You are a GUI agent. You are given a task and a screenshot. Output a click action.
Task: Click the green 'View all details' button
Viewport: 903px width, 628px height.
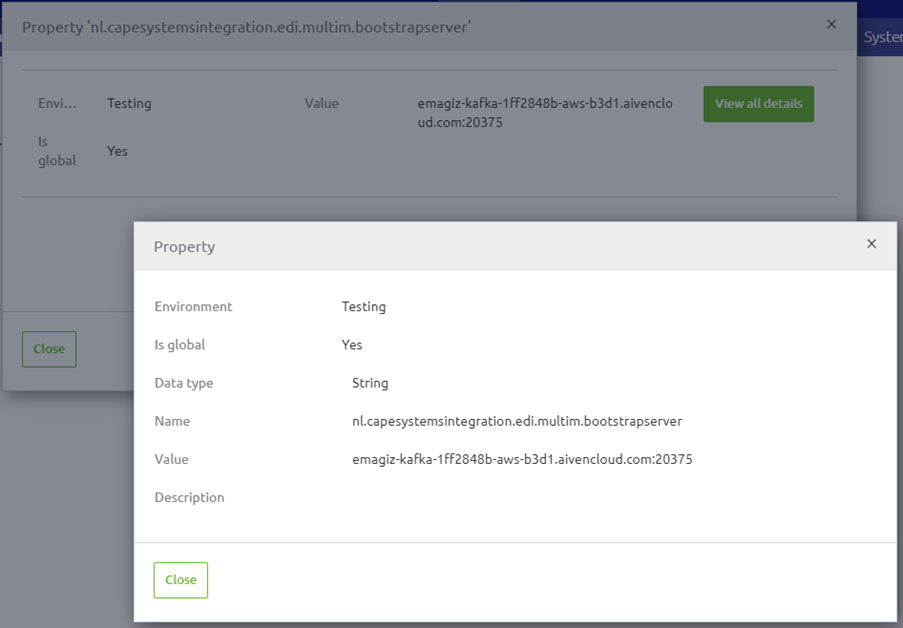click(758, 103)
